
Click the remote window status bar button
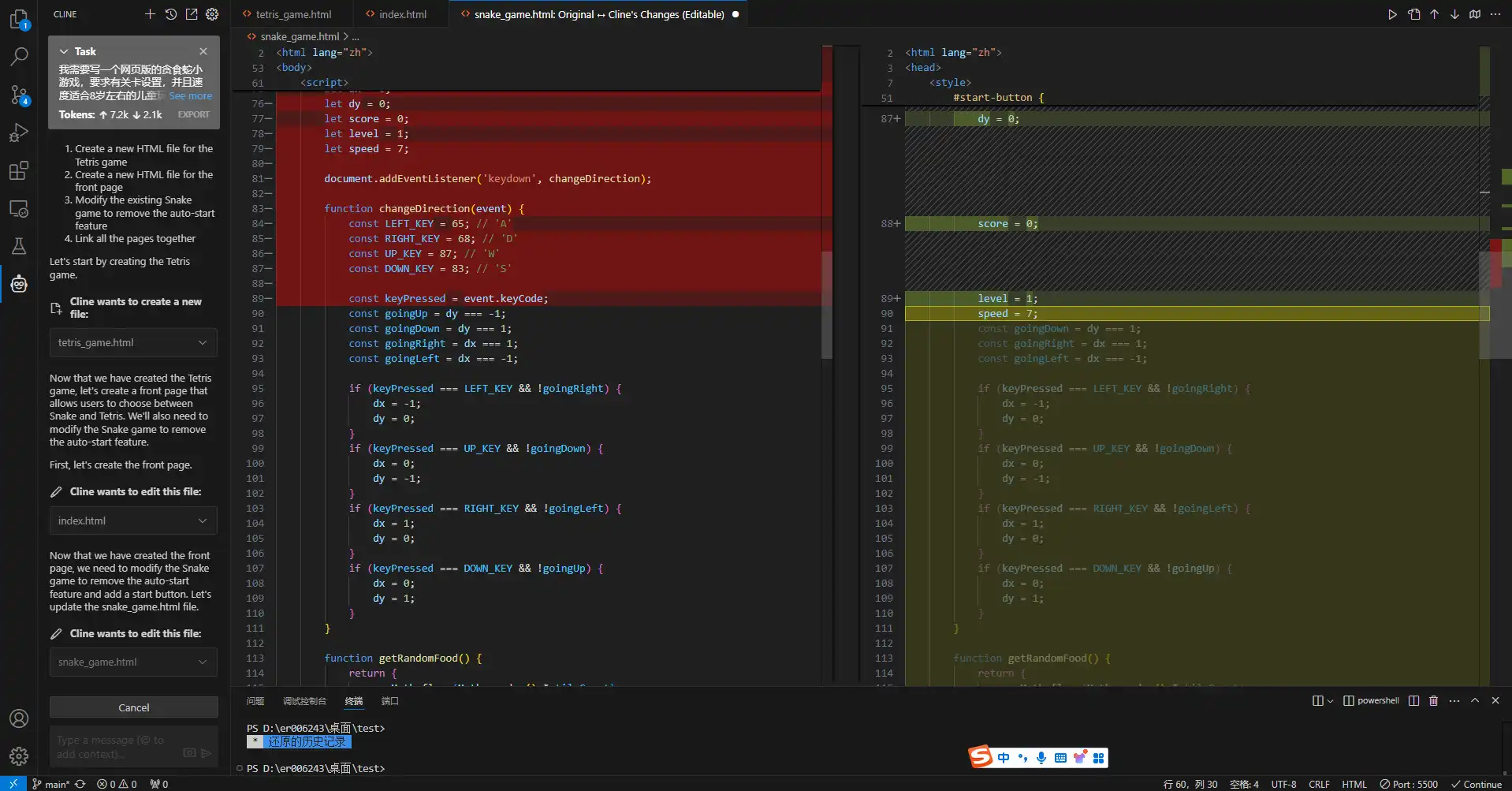[x=13, y=784]
